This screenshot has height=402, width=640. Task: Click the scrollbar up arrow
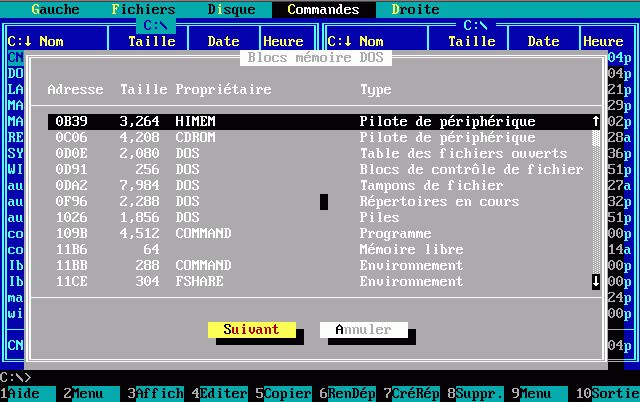coord(596,121)
